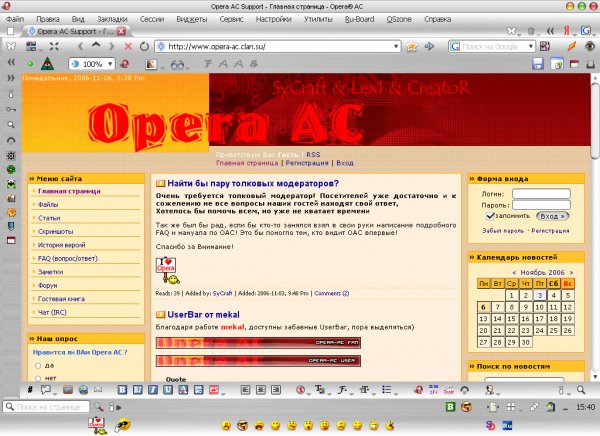Open the Google search engine dropdown
The height and width of the screenshot is (436, 600).
(531, 47)
